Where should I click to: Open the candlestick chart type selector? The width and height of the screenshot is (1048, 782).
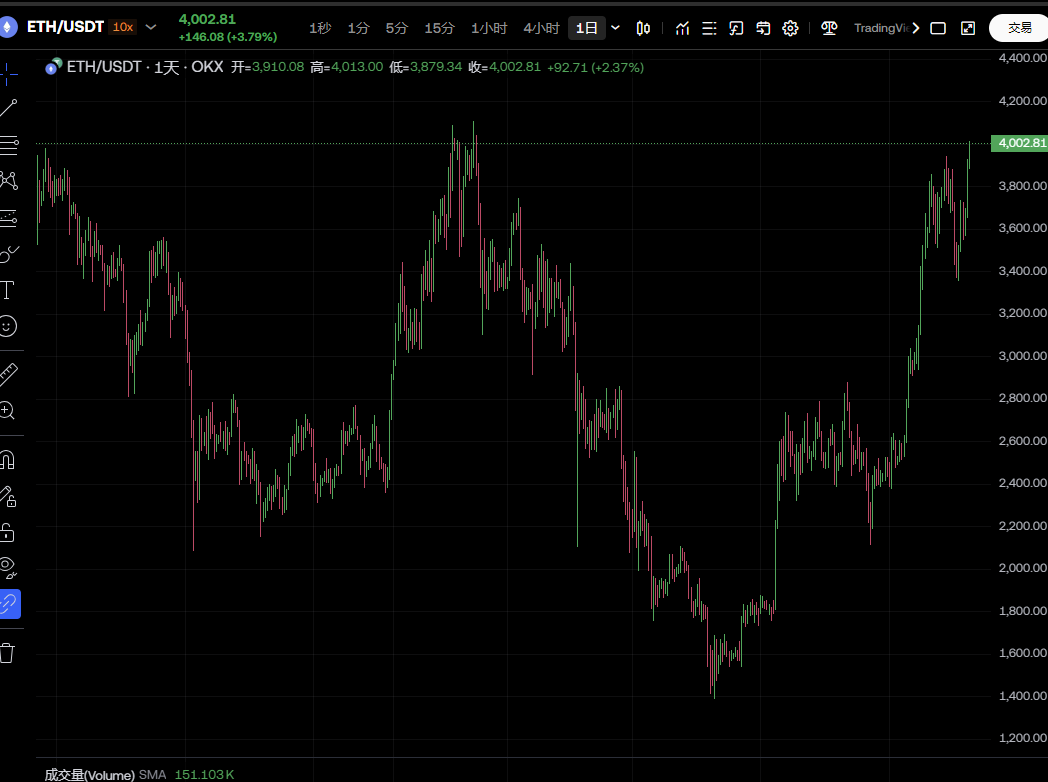pos(643,28)
